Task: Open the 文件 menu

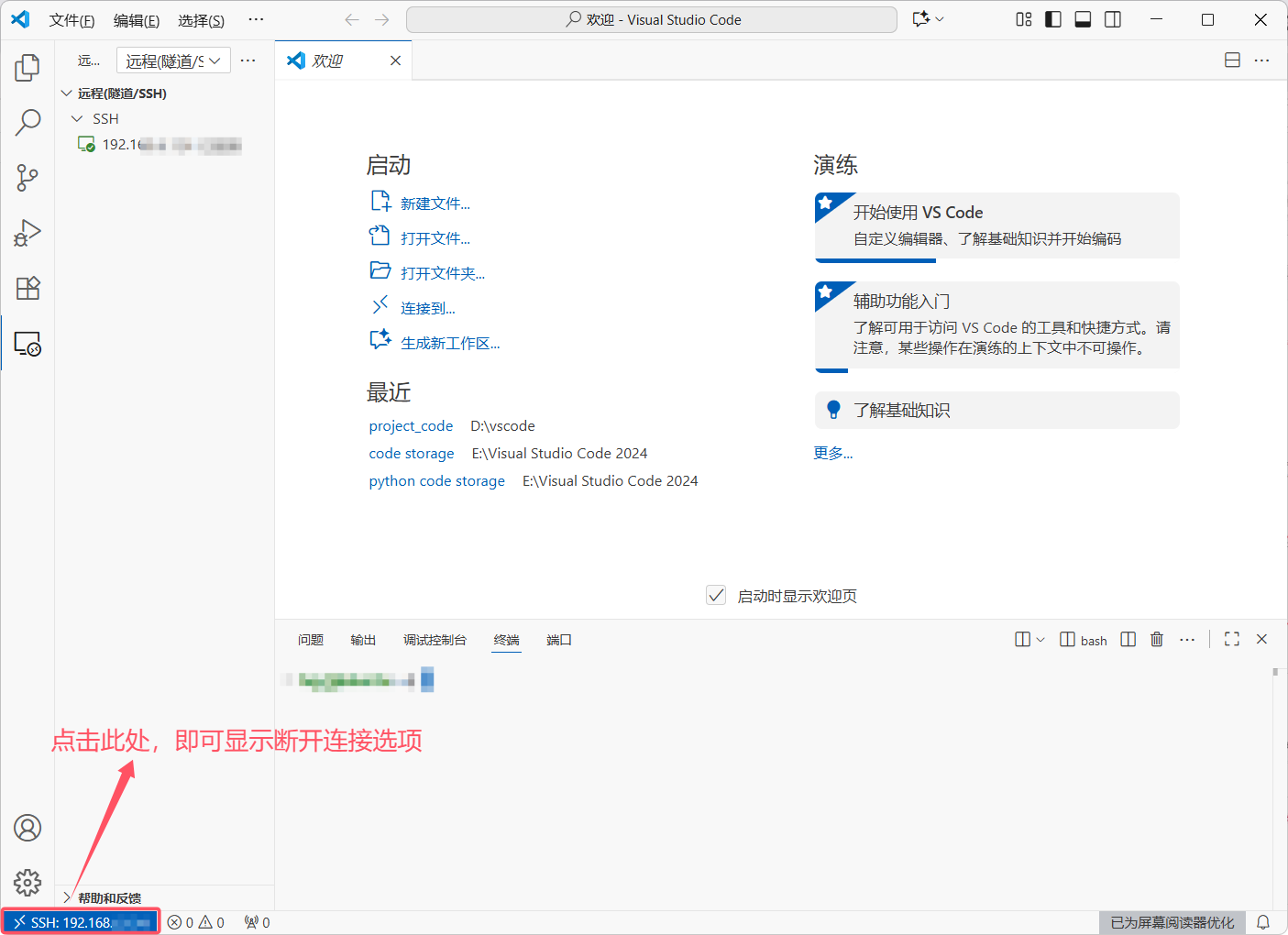Action: point(72,19)
